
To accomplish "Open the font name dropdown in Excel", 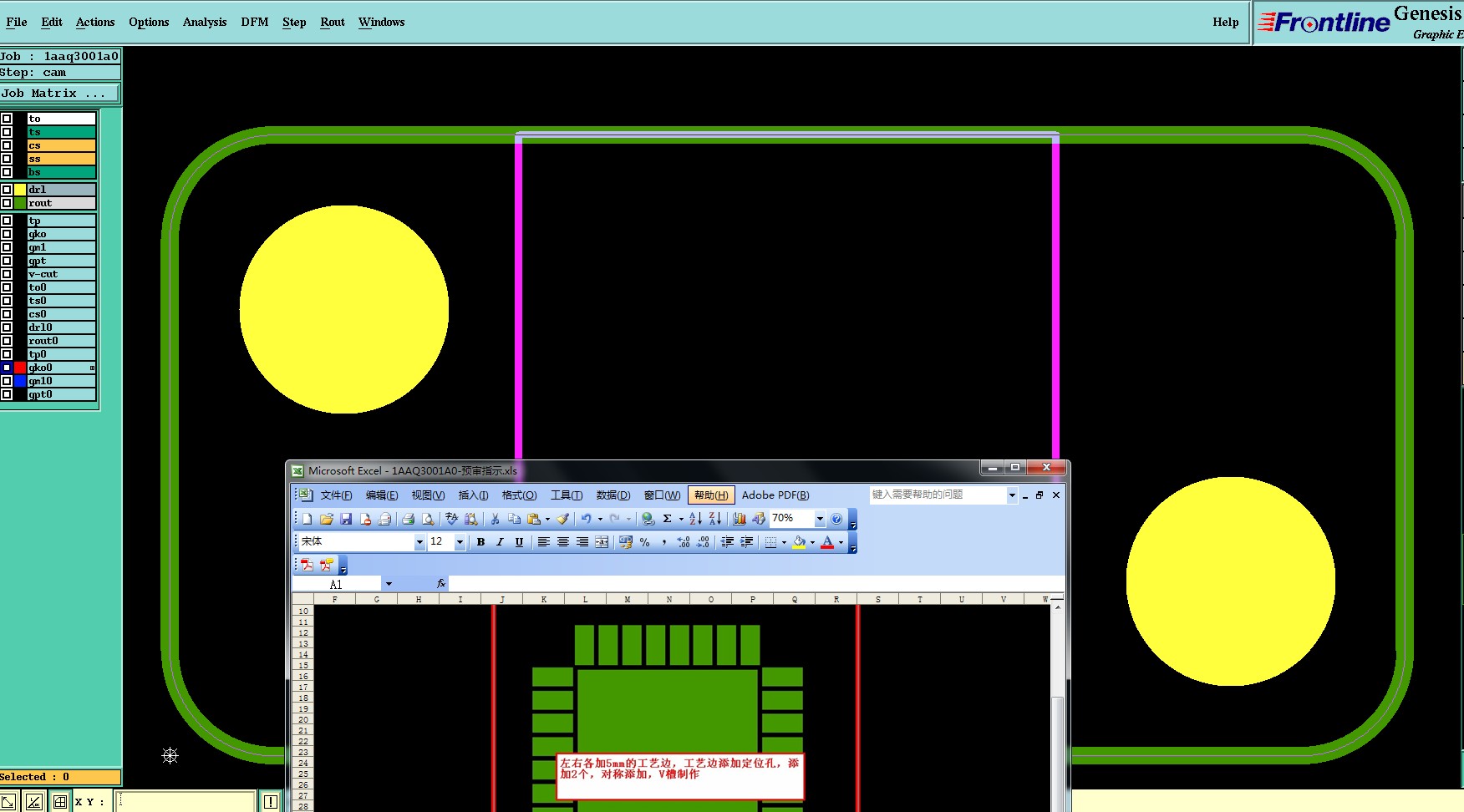I will click(419, 542).
